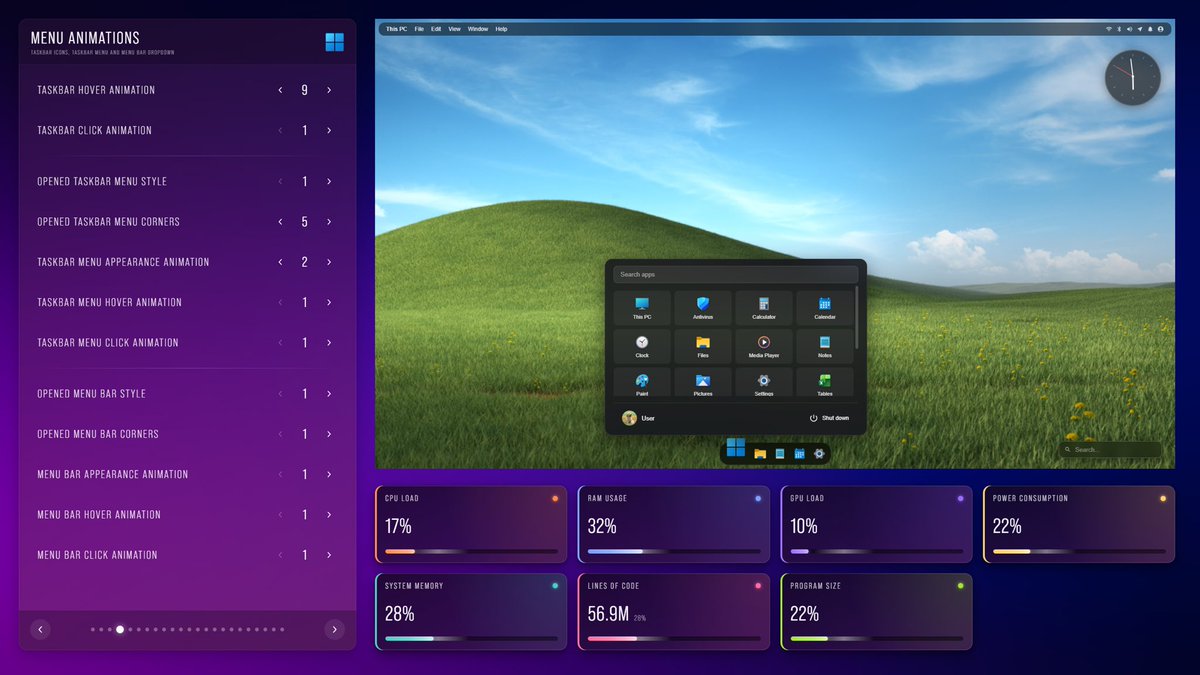Increase Taskbar Click Animation value
The width and height of the screenshot is (1200, 675).
(329, 130)
